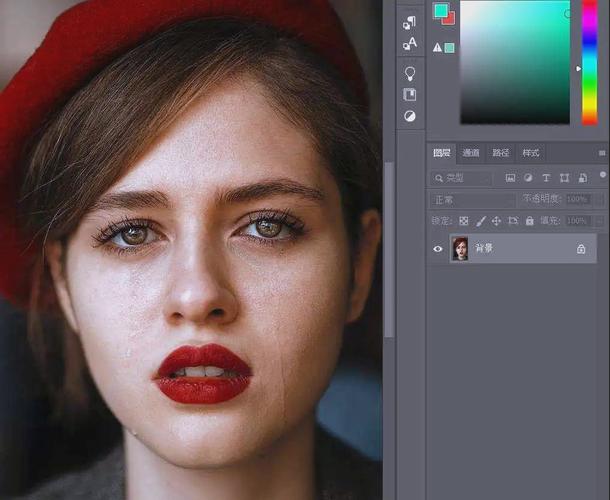The image size is (610, 500).
Task: Open the layer filter 类型 dropdown
Action: coord(462,178)
